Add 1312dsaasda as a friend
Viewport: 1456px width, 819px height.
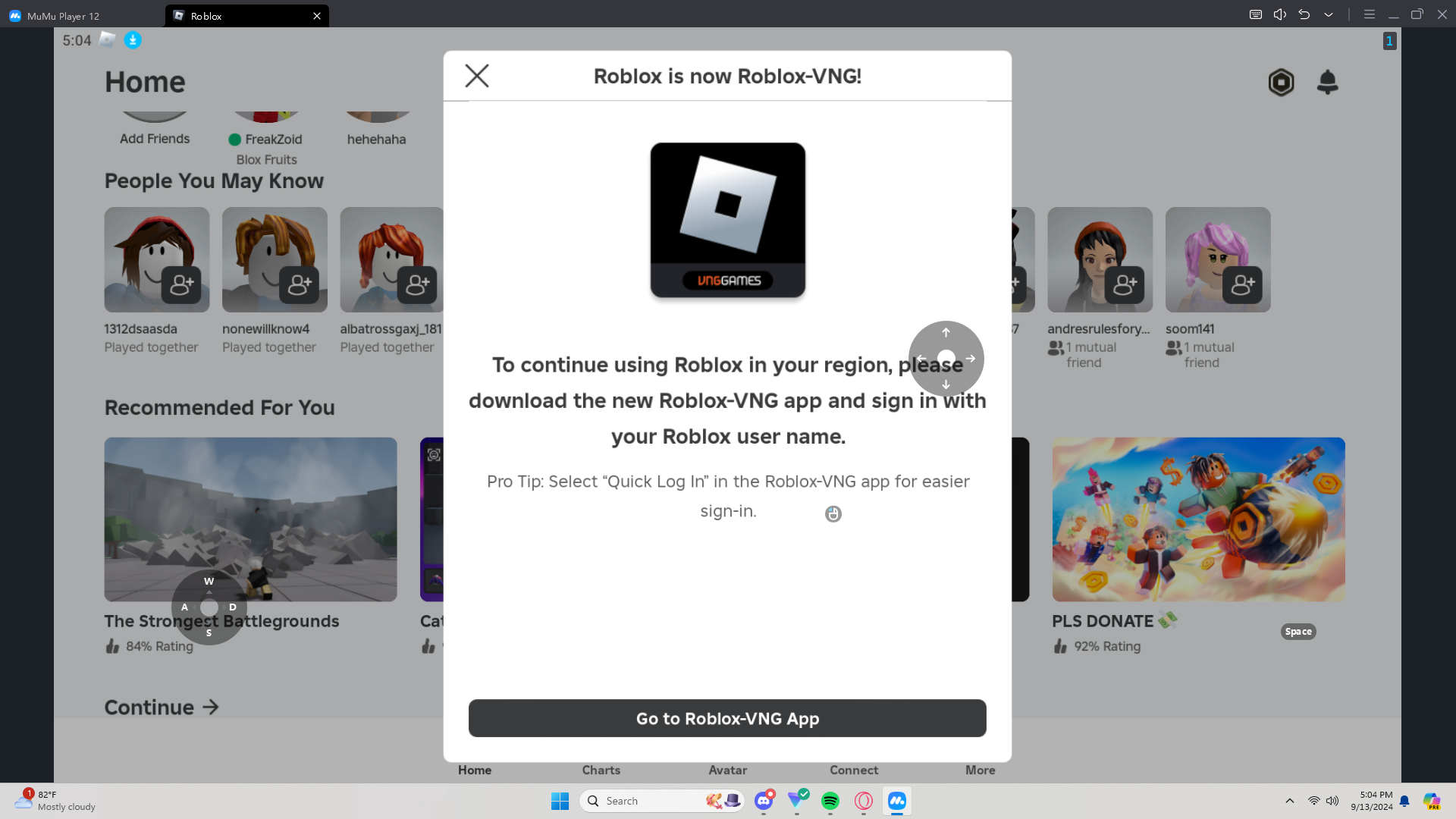(x=181, y=285)
